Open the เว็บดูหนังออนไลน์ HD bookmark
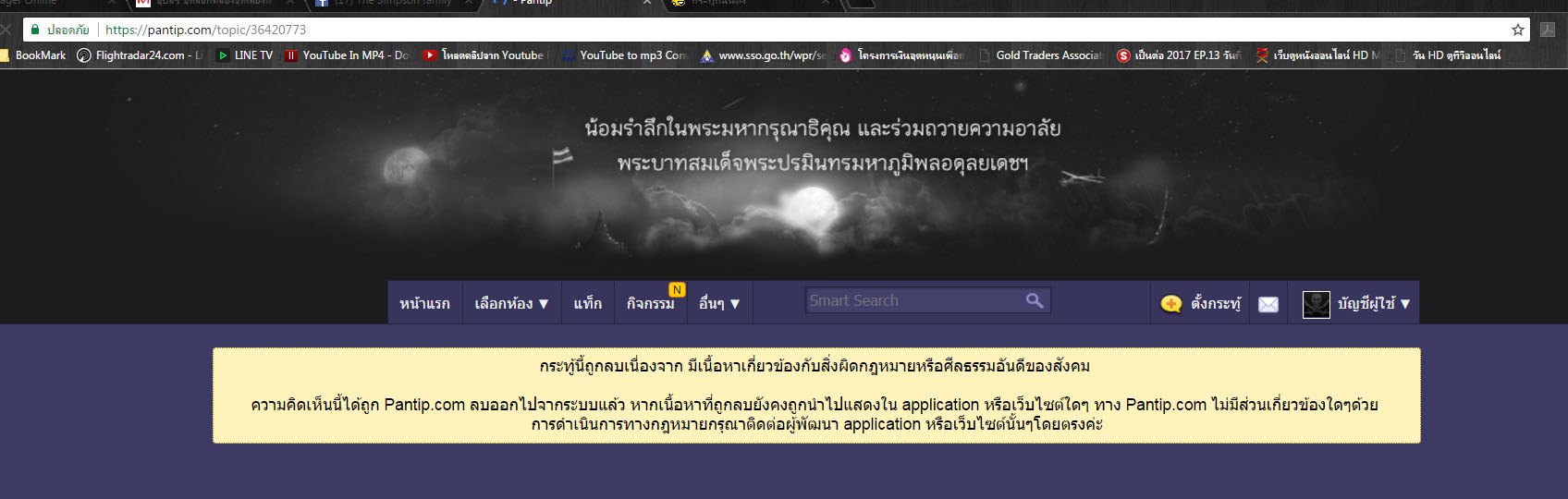 pos(1317,55)
